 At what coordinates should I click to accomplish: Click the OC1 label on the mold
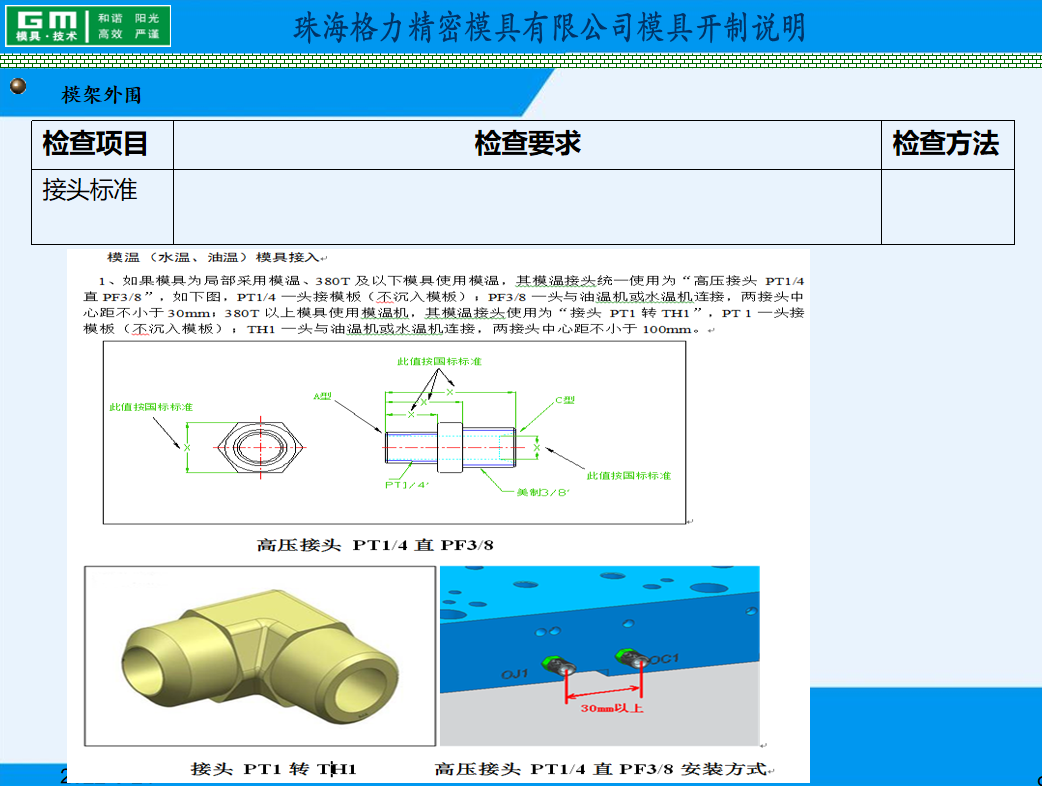coord(664,659)
